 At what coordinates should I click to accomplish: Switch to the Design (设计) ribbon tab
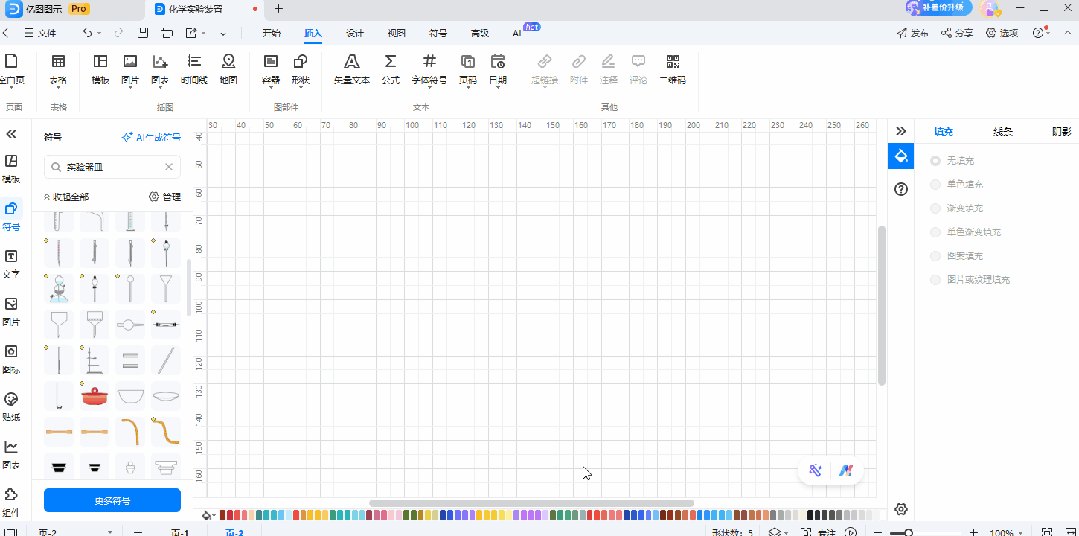point(354,33)
